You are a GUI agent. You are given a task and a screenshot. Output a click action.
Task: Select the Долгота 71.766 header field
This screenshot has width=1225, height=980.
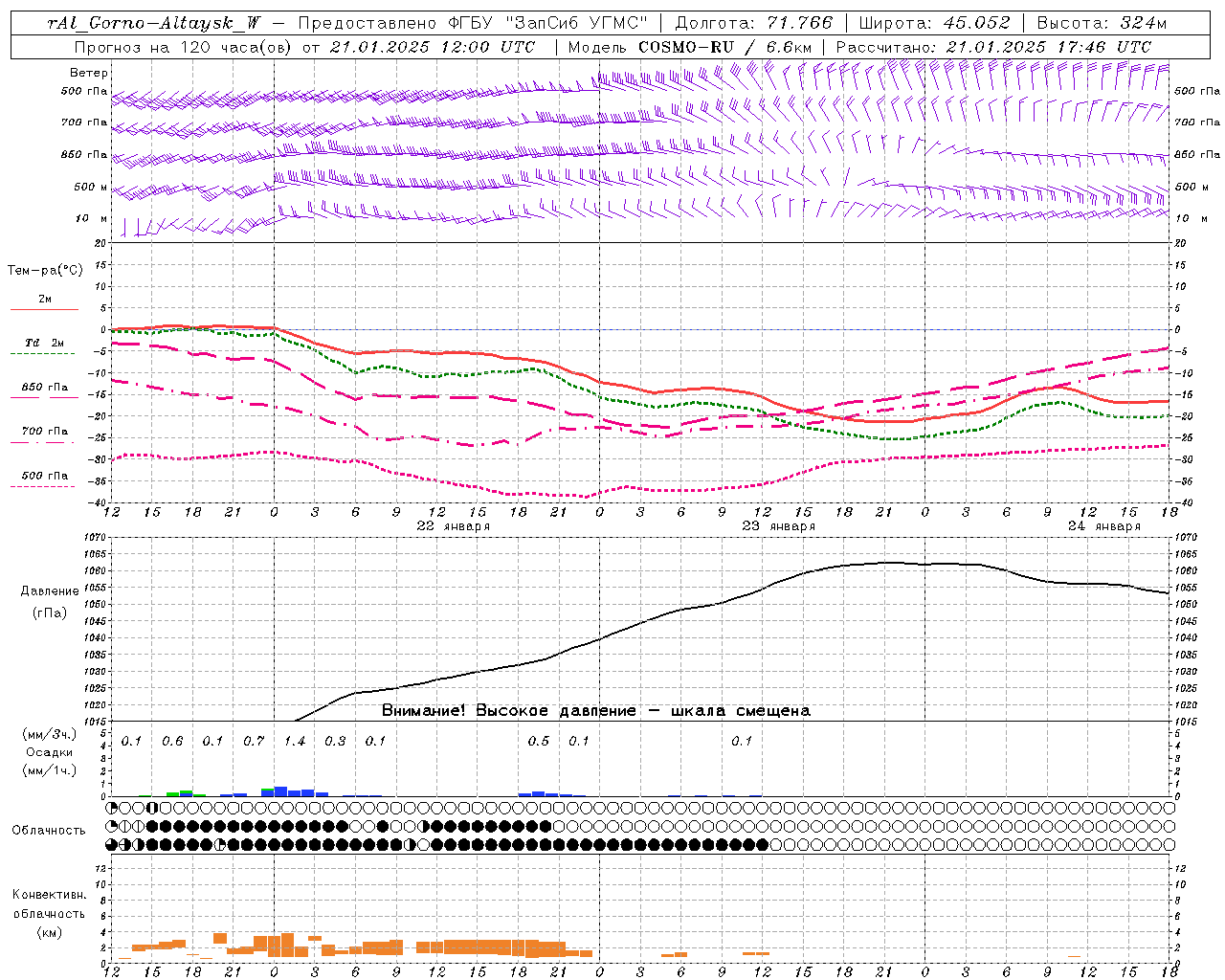point(755,23)
